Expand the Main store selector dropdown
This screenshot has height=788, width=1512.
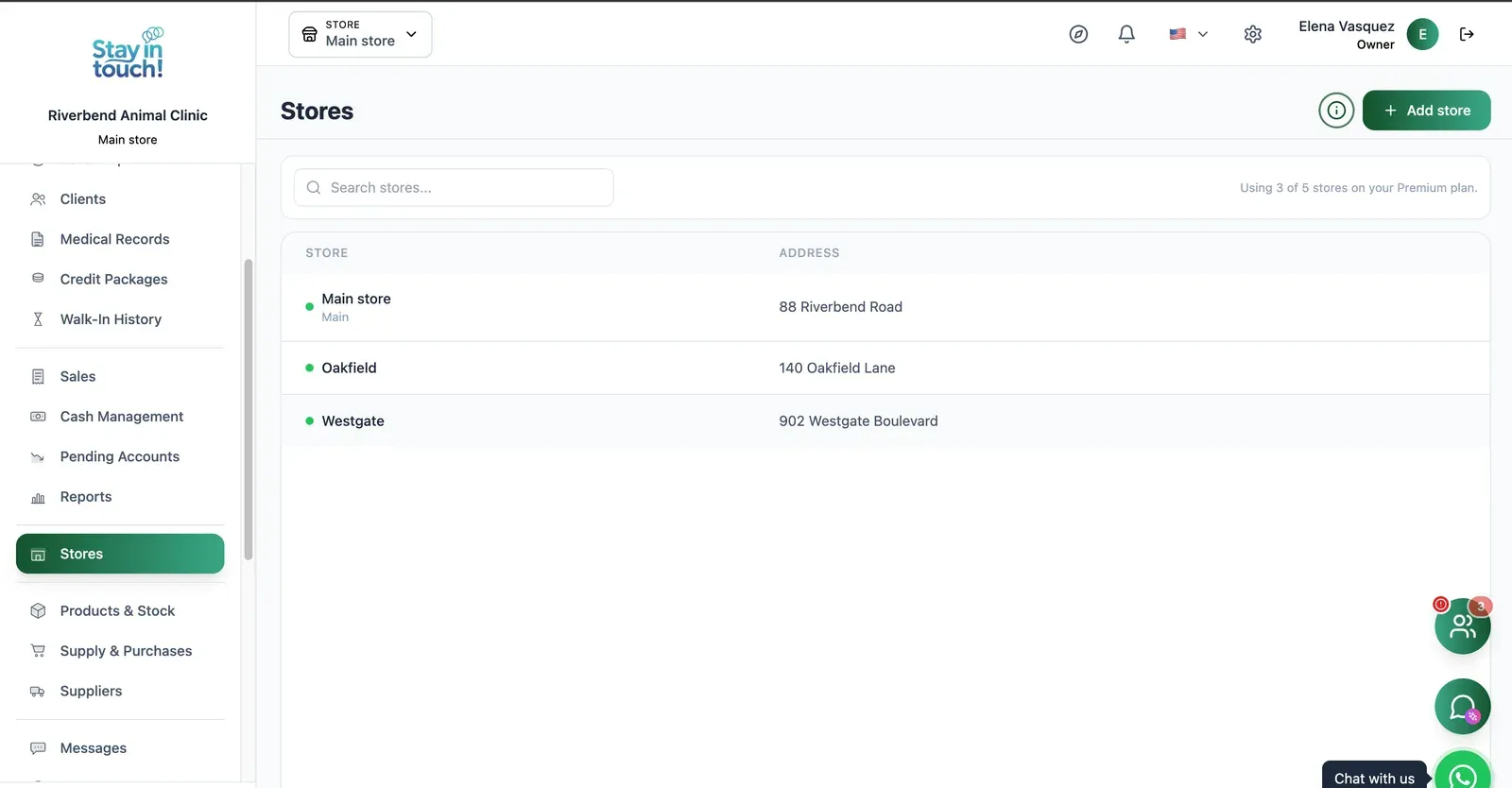pos(360,34)
